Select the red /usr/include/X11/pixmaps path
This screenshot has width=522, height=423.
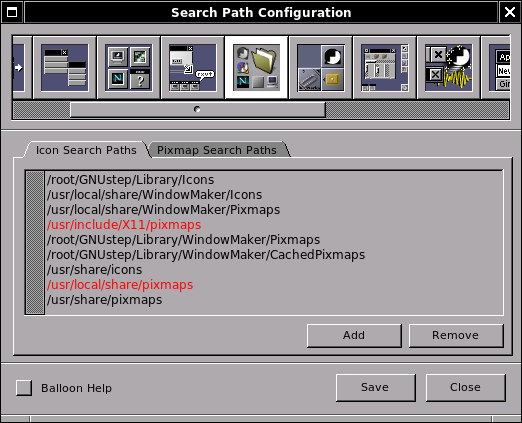[x=274, y=225]
